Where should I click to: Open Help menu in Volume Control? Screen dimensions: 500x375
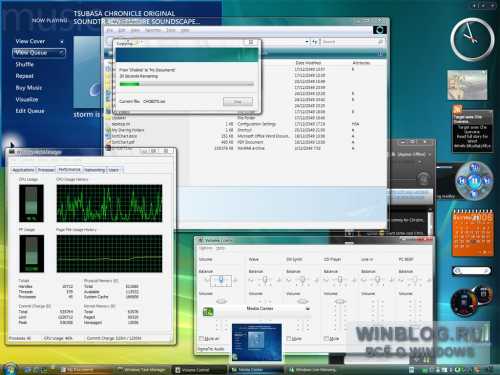220,248
